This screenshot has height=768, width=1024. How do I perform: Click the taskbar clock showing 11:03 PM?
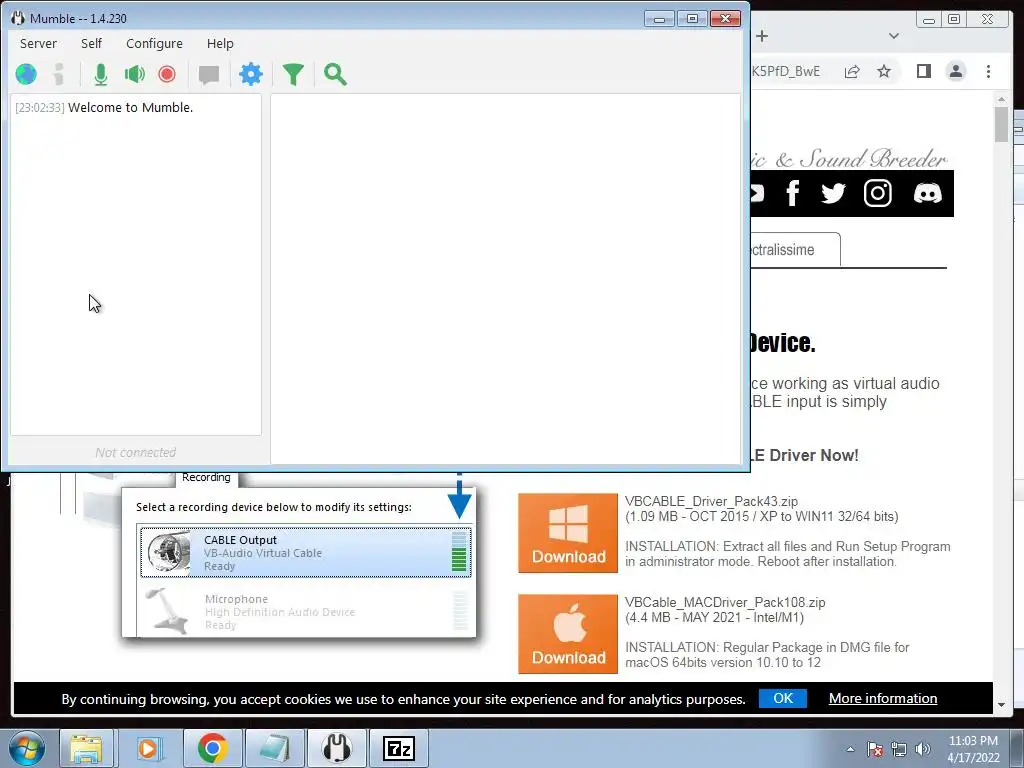[x=973, y=749]
